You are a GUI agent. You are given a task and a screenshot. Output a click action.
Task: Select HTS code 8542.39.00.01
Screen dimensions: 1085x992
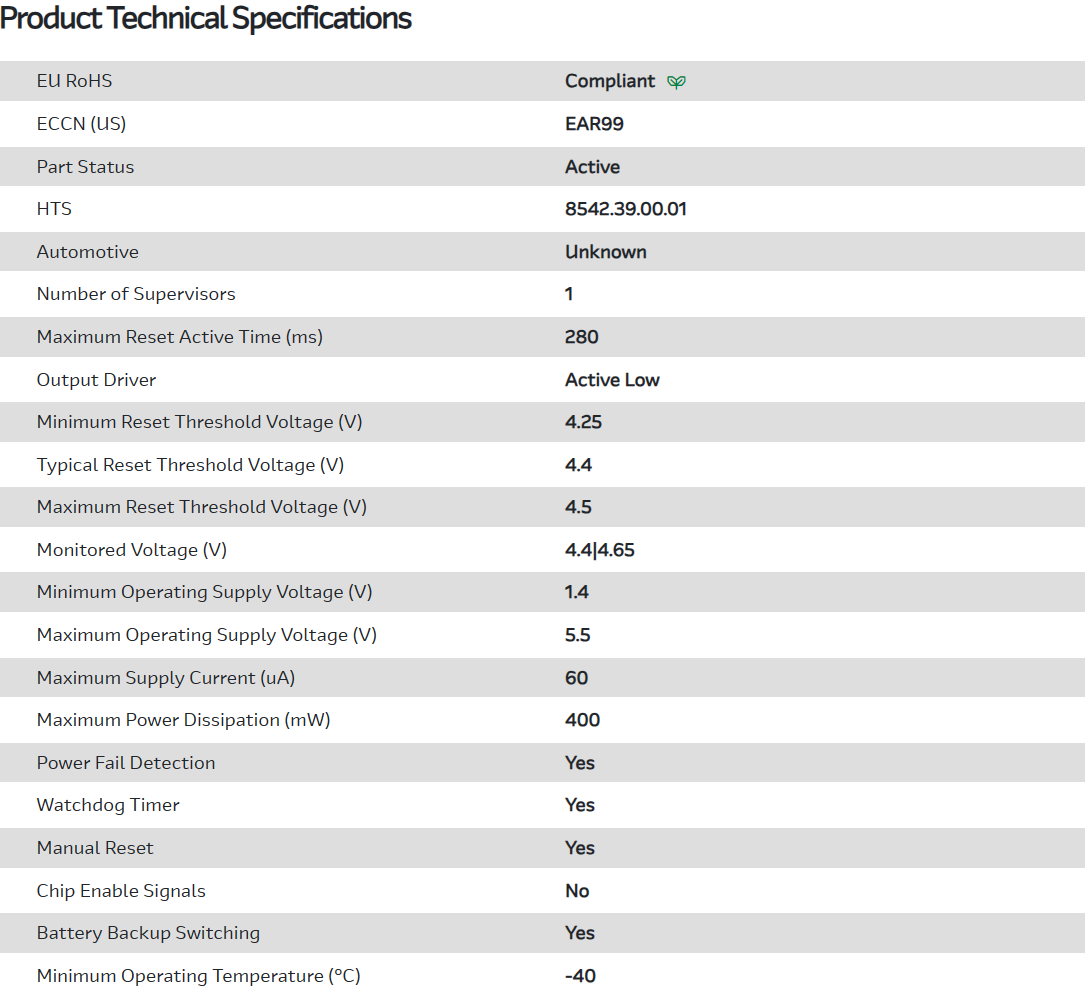(x=625, y=209)
